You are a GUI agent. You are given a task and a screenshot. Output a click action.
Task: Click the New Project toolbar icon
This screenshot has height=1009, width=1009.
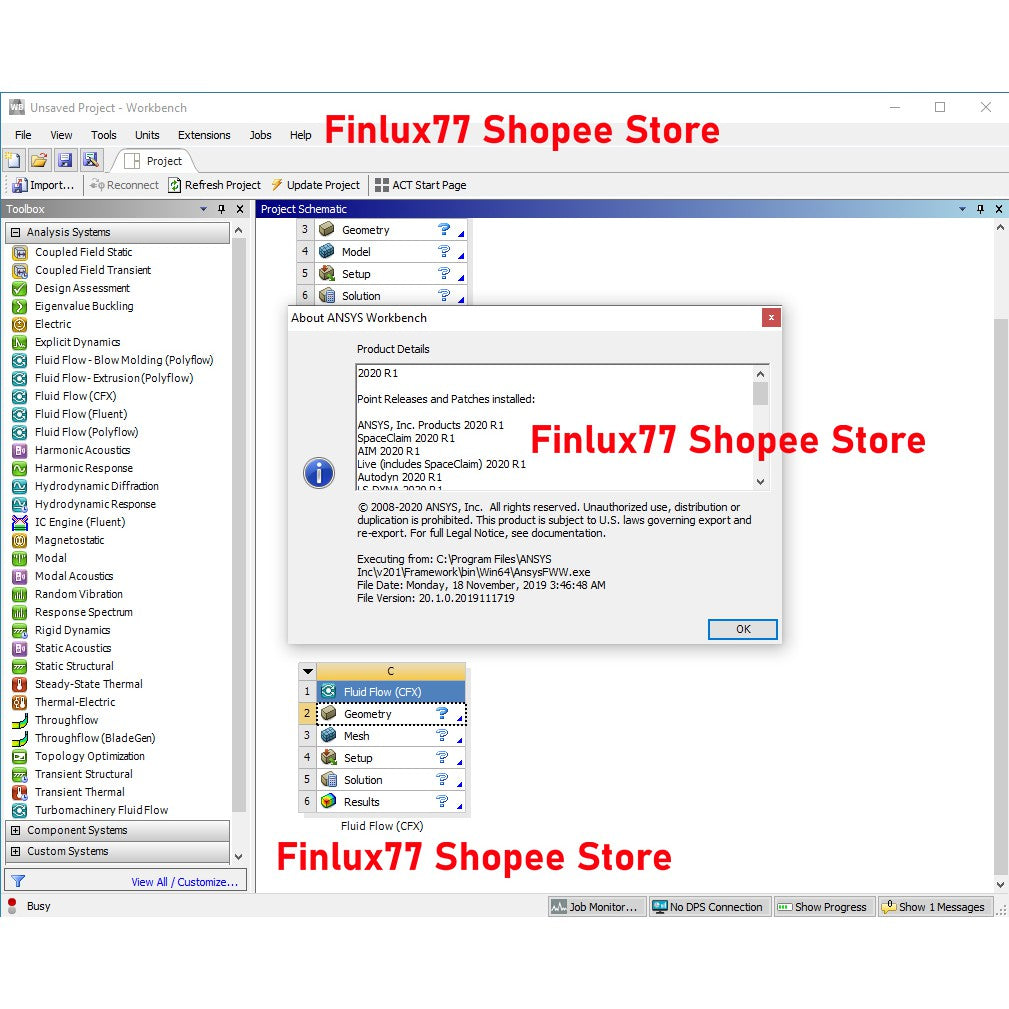click(x=13, y=159)
